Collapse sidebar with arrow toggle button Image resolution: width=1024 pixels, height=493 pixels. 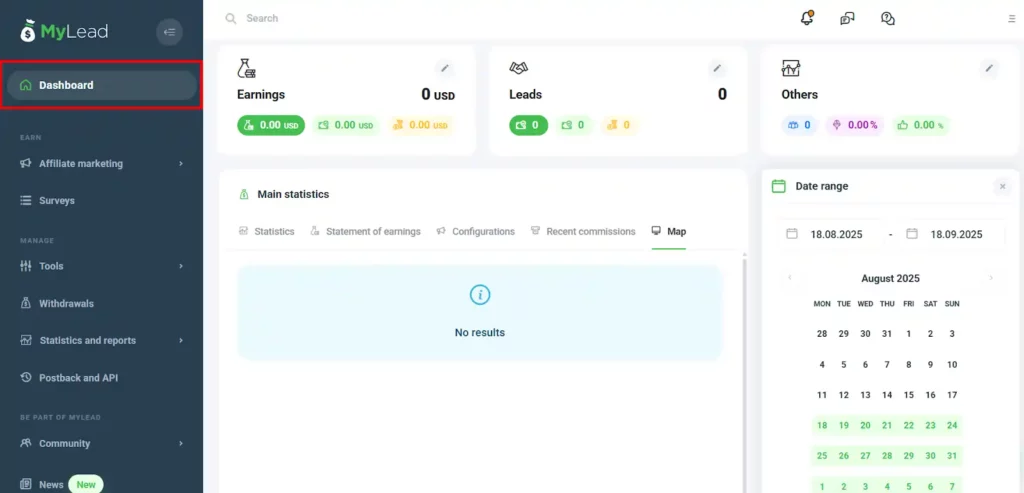point(170,31)
